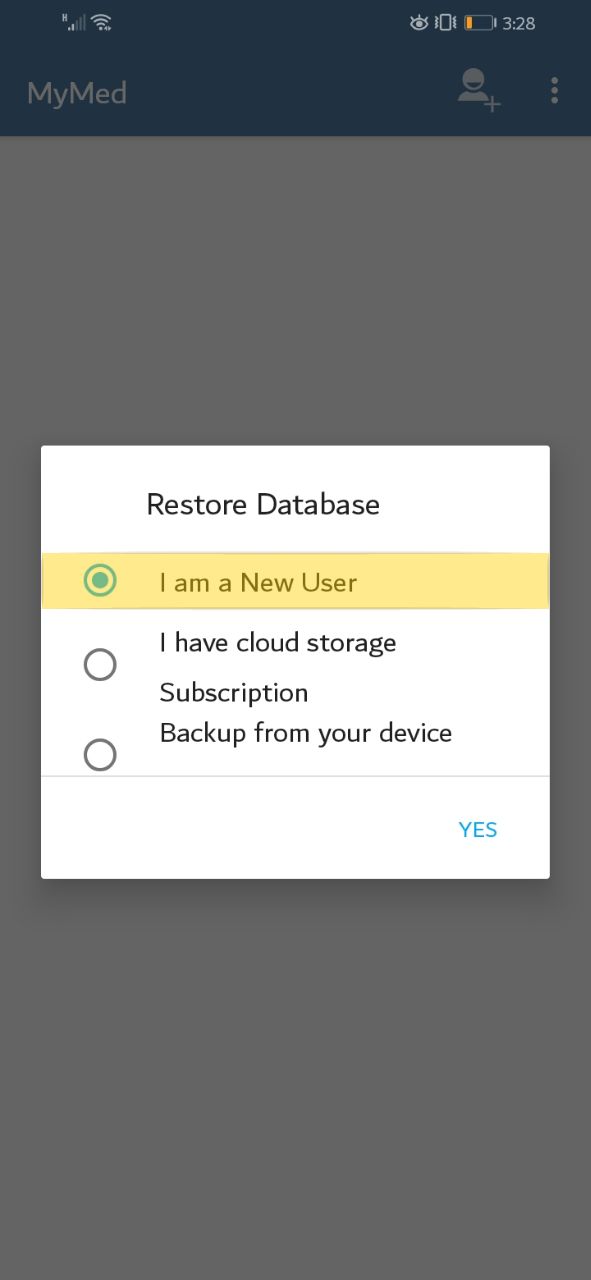
Task: Tap the vibrate mode status icon
Action: coord(446,22)
